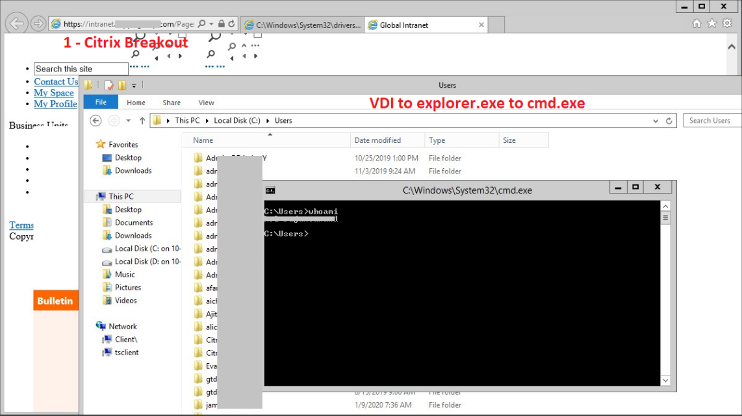Click Explorer back arrow button
742x416 pixels.
tap(96, 121)
